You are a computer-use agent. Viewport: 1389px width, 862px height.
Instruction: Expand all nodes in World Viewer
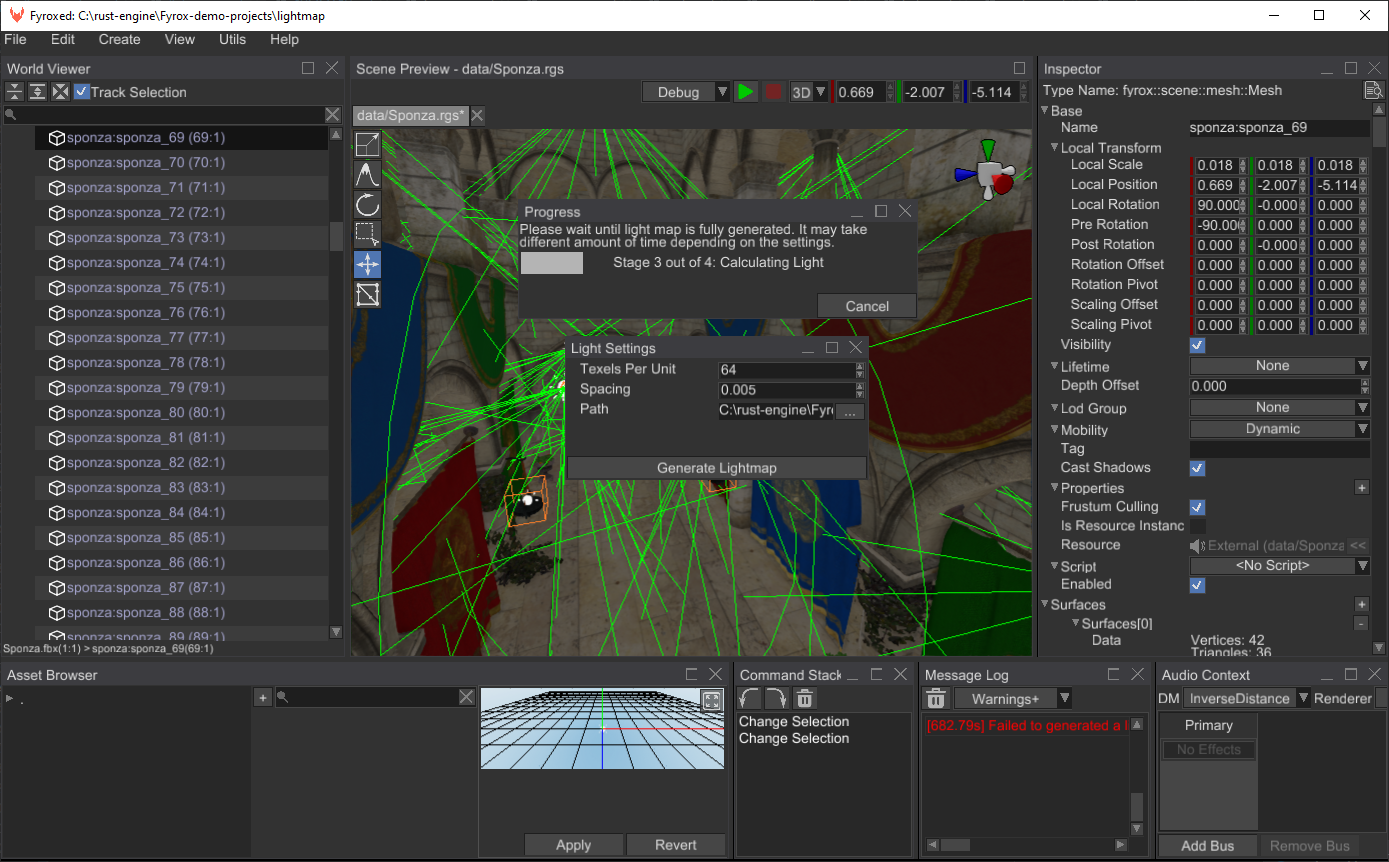pyautogui.click(x=37, y=92)
